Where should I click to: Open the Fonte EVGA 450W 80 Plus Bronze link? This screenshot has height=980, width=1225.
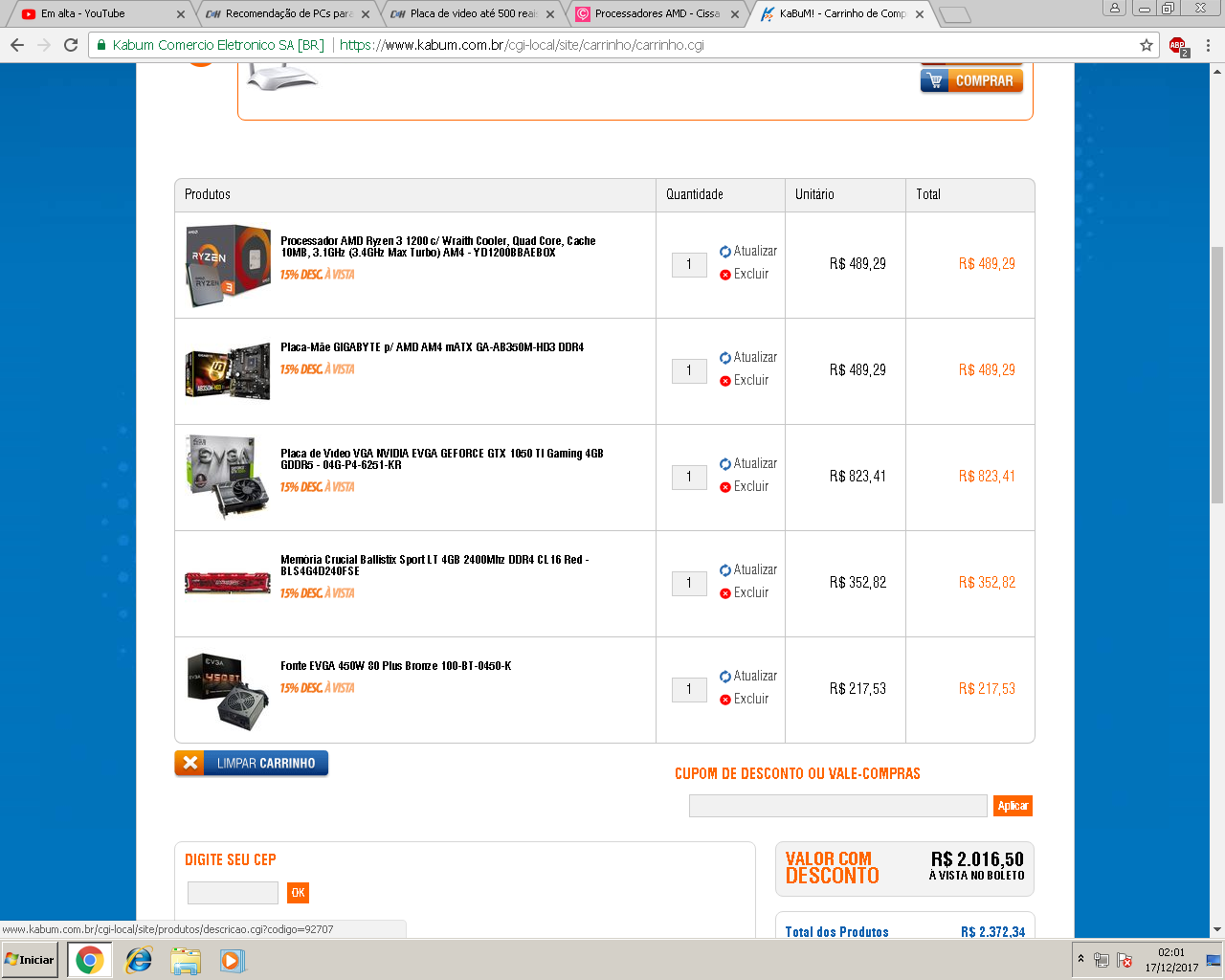(x=395, y=666)
